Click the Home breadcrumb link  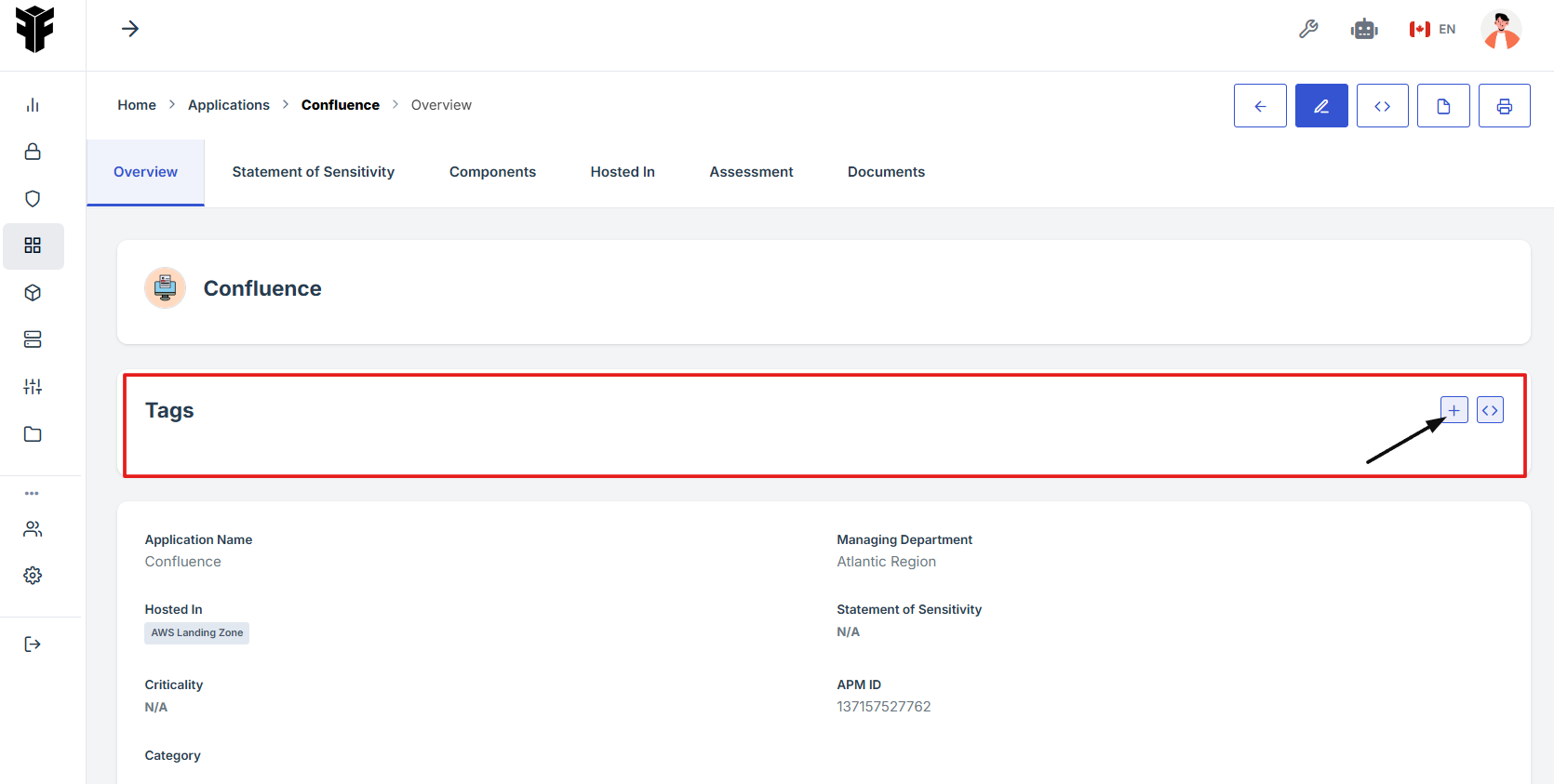coord(137,105)
